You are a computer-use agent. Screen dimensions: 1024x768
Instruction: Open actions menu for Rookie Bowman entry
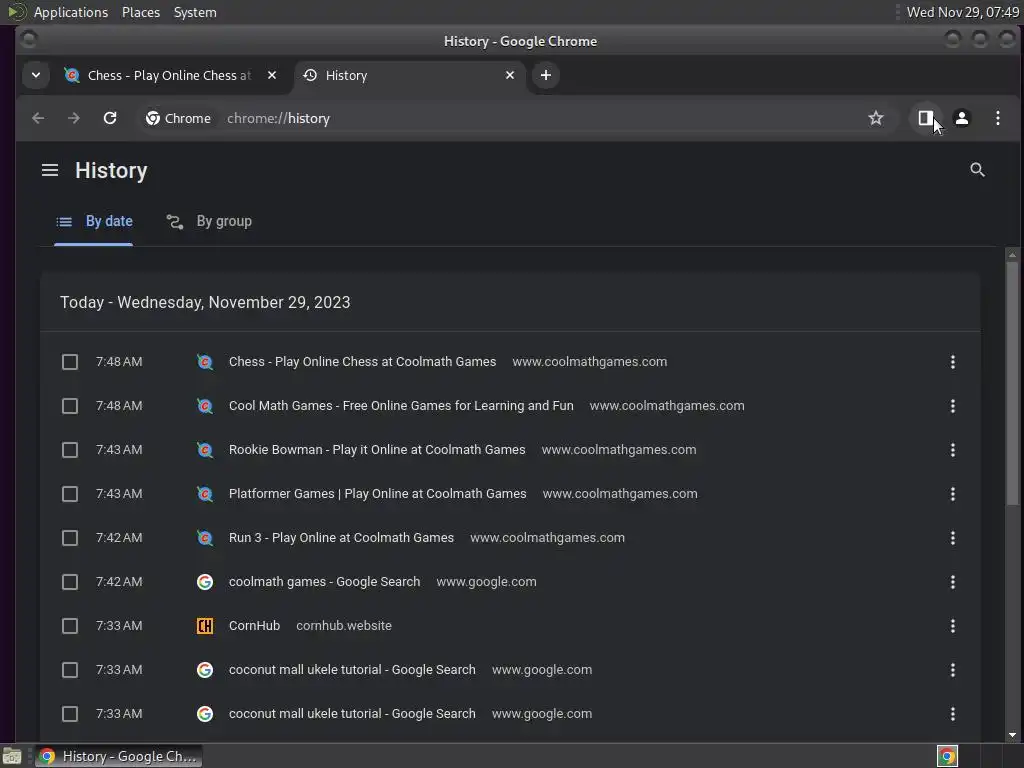(953, 450)
